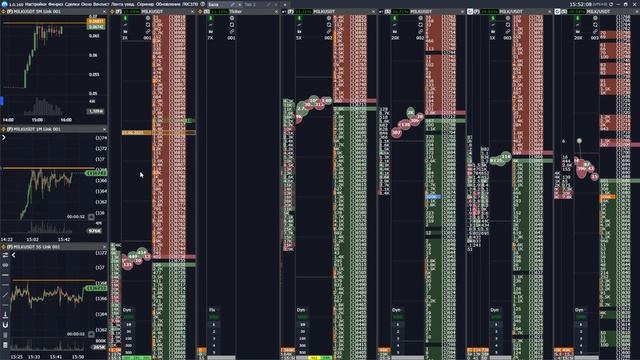Select the diagonal trend line tool
This screenshot has height=360, width=640.
pos(5,295)
